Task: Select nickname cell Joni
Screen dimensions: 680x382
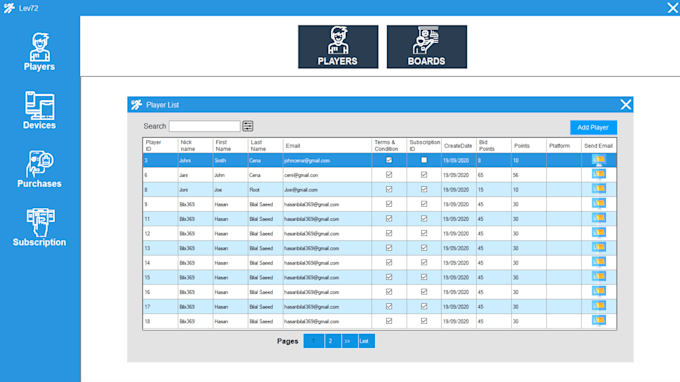Action: click(x=195, y=190)
